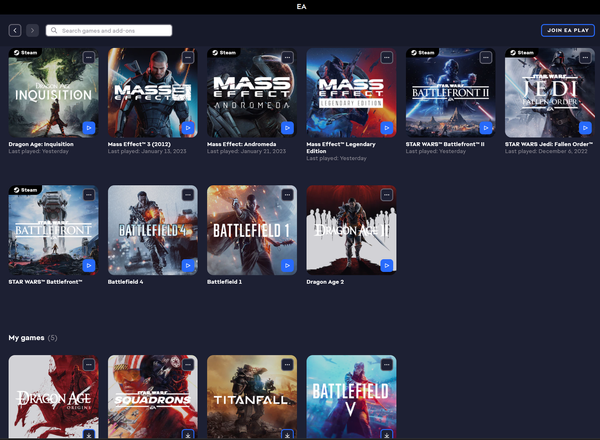The height and width of the screenshot is (440, 600).
Task: Click the 'Dragon Age 2' title text
Action: 325,282
